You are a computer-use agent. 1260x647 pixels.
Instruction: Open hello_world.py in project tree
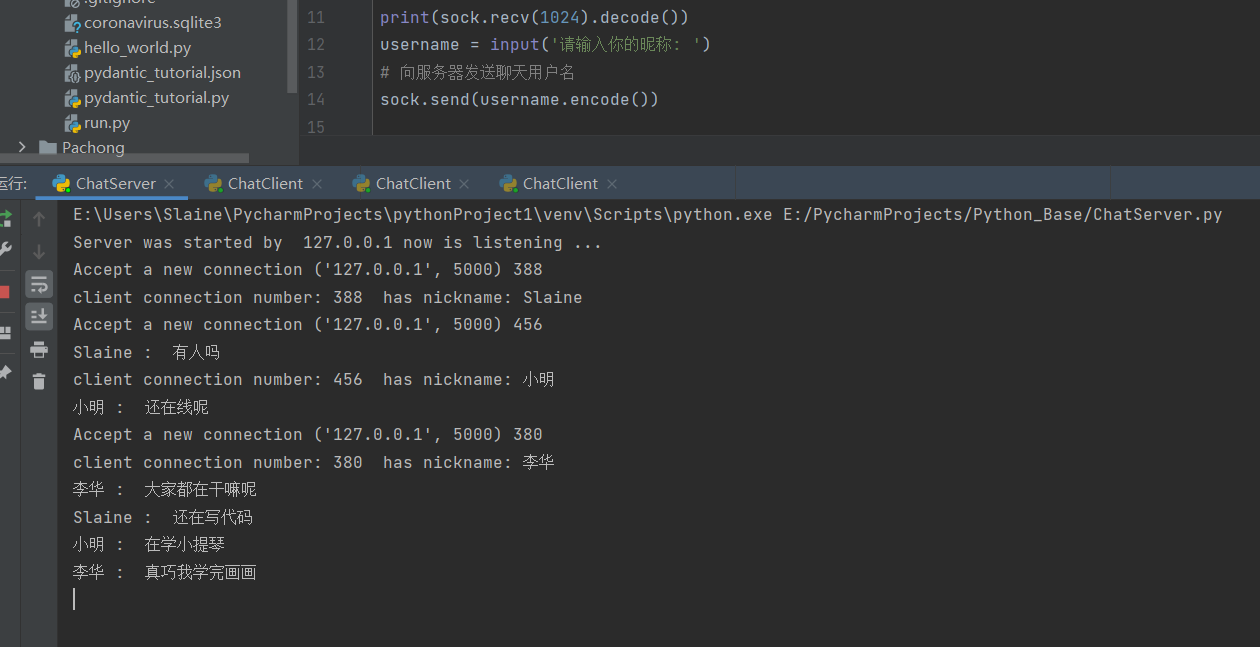pyautogui.click(x=137, y=47)
